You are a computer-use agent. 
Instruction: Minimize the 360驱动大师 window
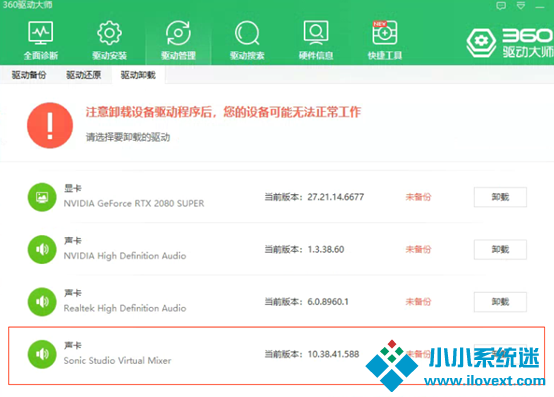(x=540, y=7)
